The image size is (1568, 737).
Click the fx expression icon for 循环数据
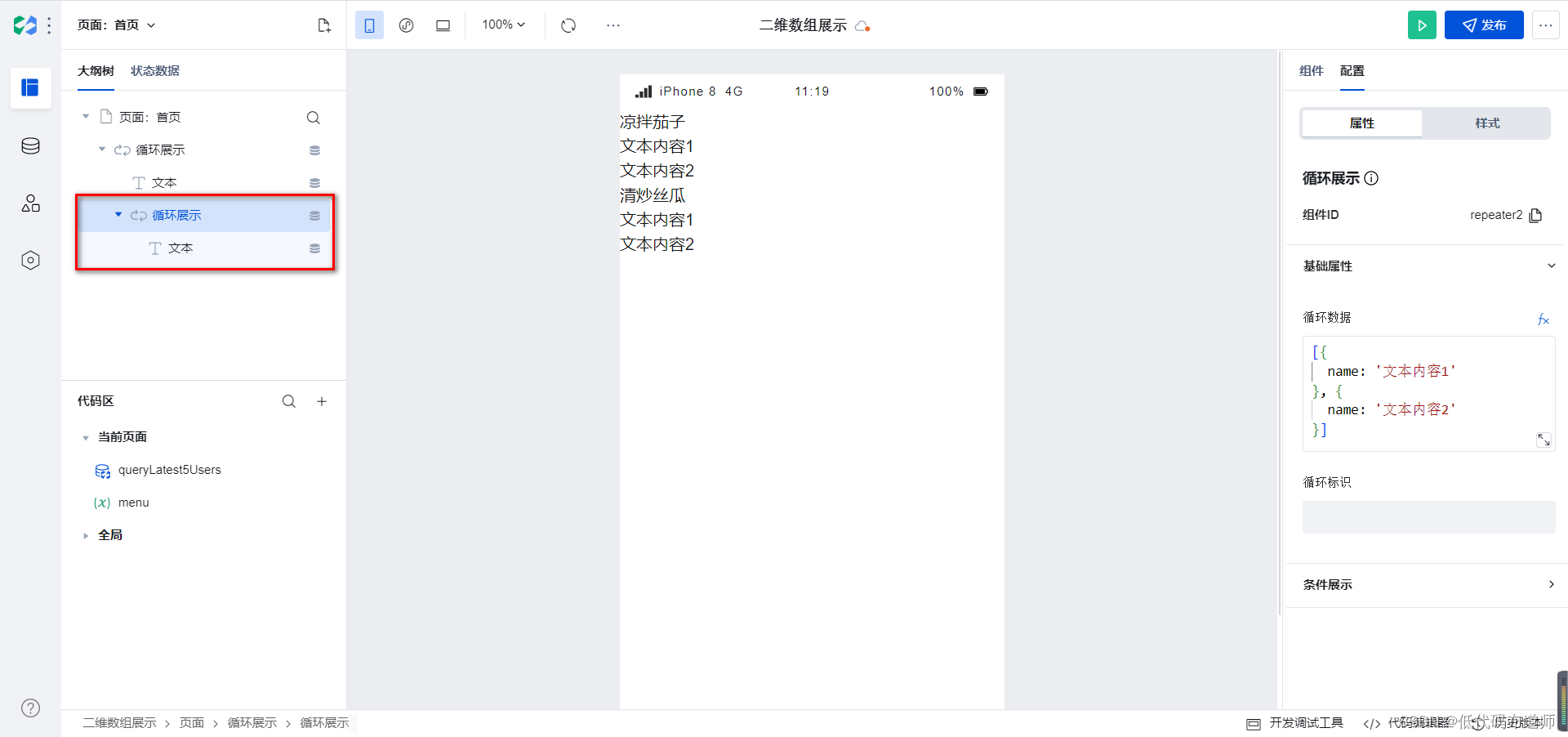pyautogui.click(x=1543, y=319)
